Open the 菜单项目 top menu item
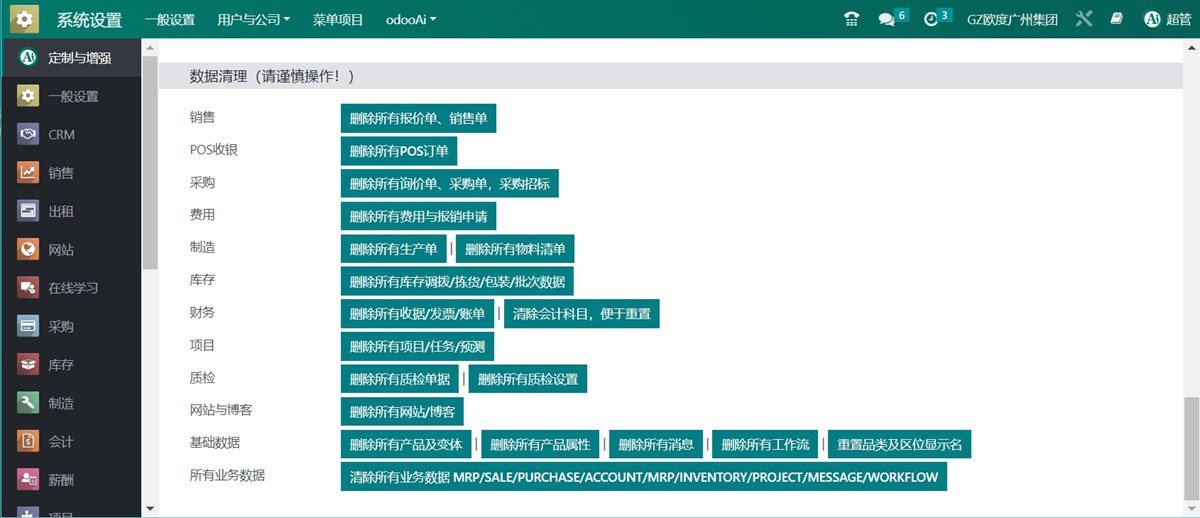 tap(338, 19)
